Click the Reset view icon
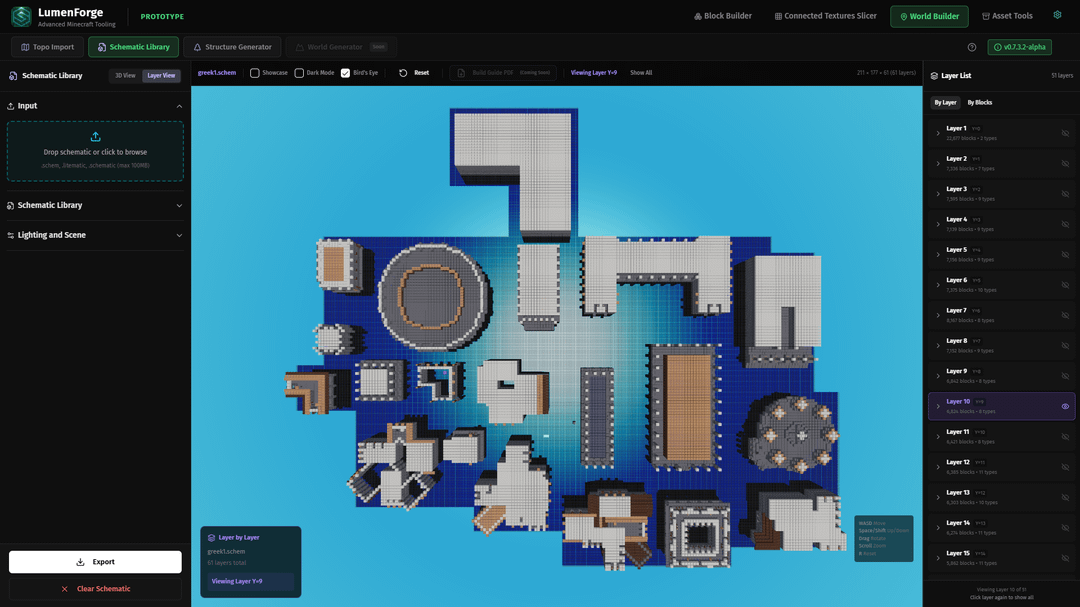 (x=403, y=73)
